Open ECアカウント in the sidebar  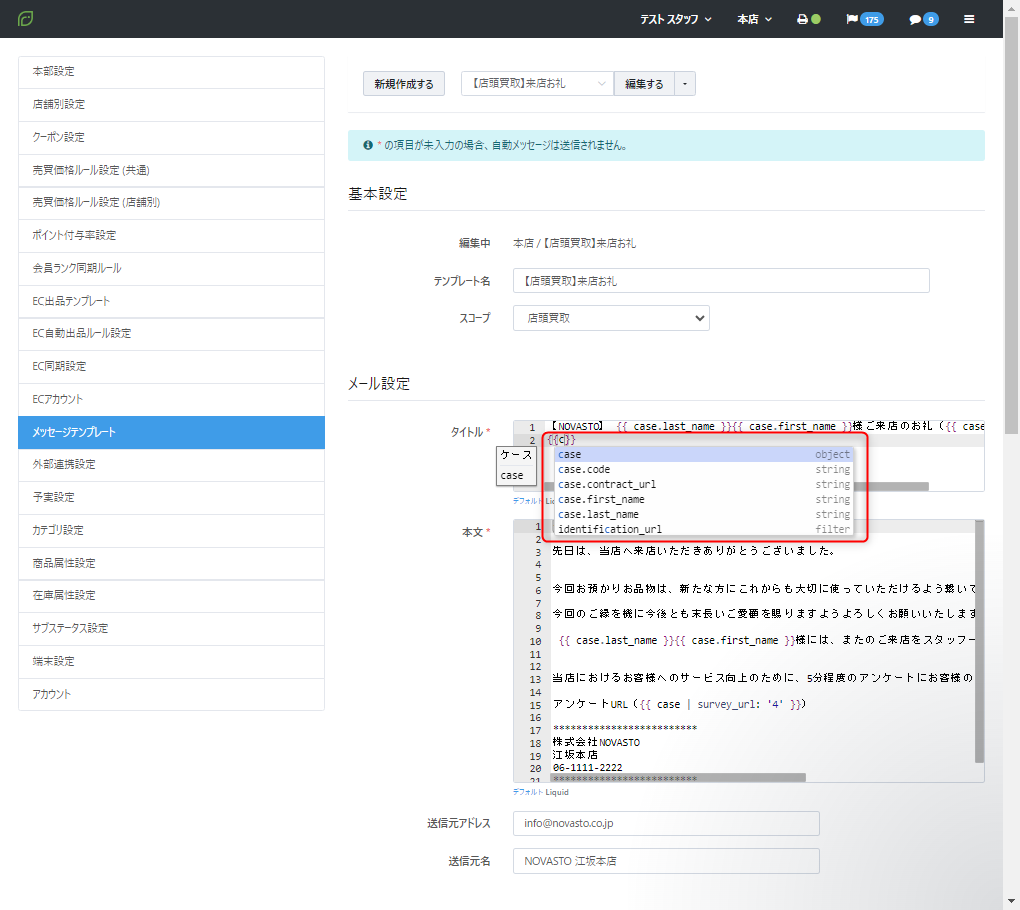pos(171,399)
